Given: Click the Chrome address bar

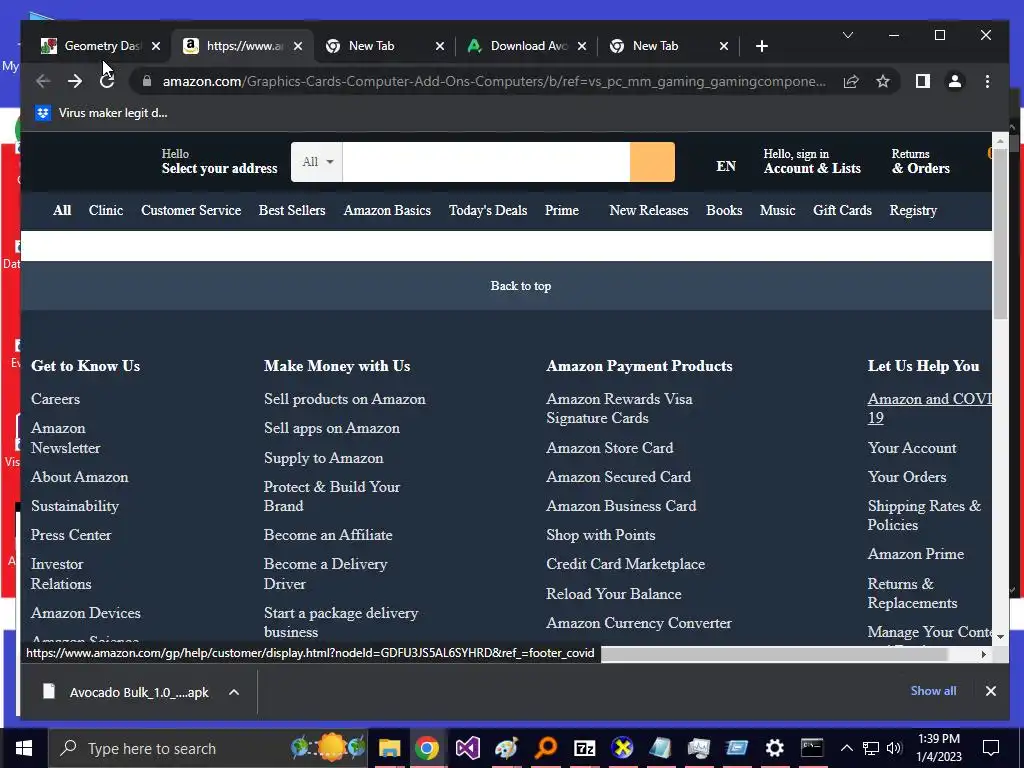Looking at the screenshot, I should [494, 81].
